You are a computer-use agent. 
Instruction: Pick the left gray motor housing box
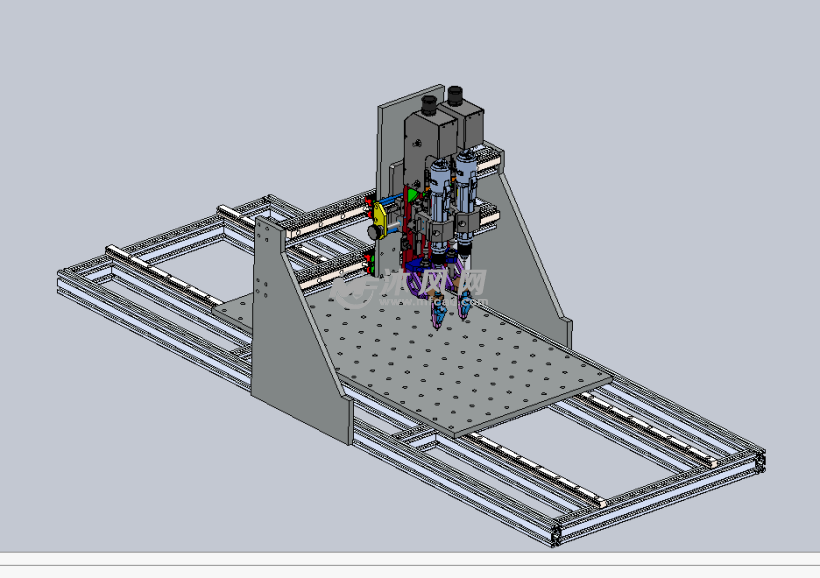429,142
